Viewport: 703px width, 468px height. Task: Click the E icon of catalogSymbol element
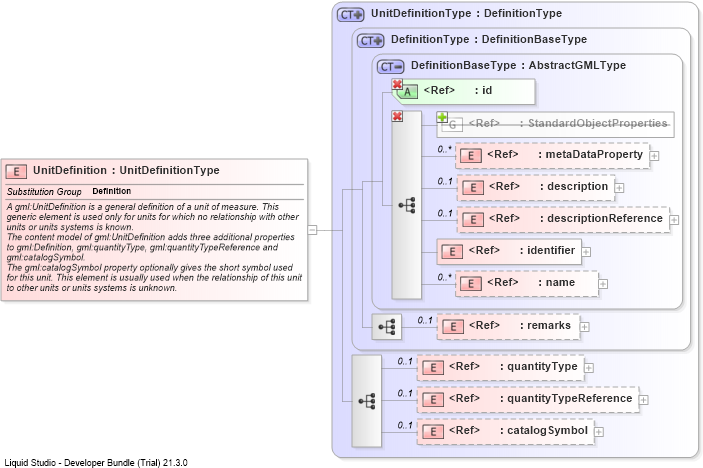click(x=433, y=432)
